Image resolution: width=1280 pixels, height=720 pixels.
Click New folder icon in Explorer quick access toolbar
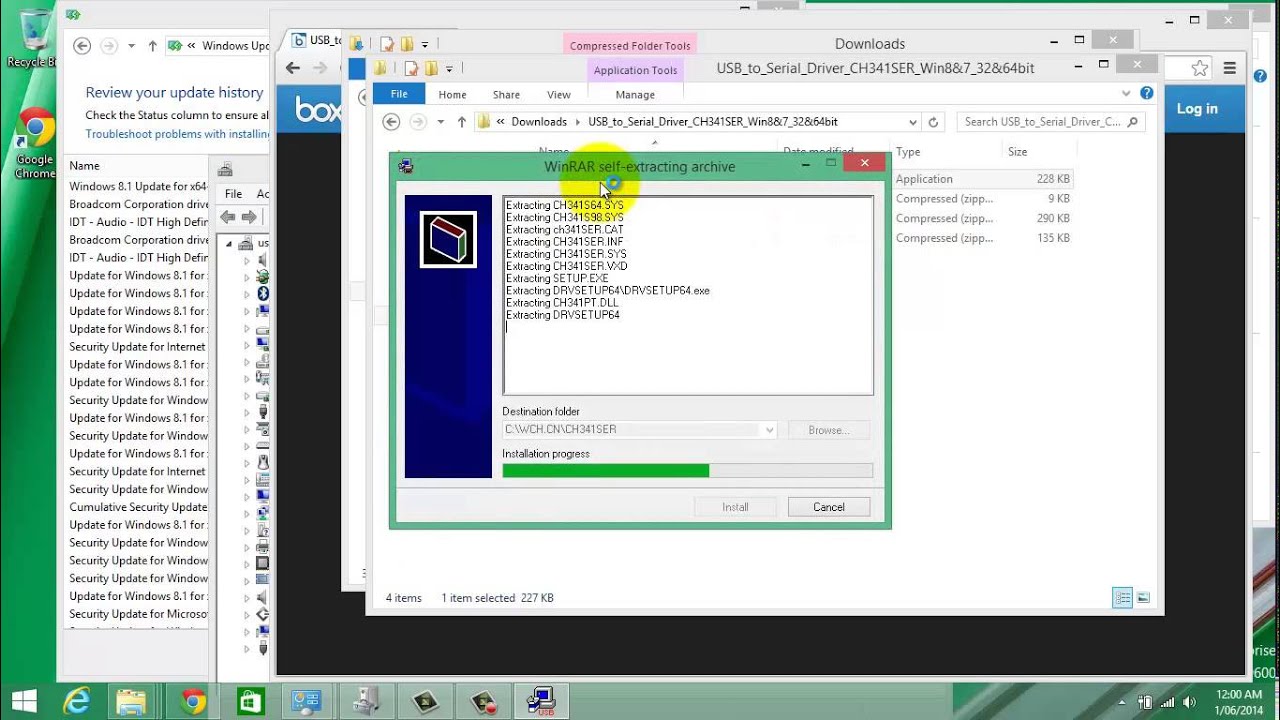click(431, 68)
